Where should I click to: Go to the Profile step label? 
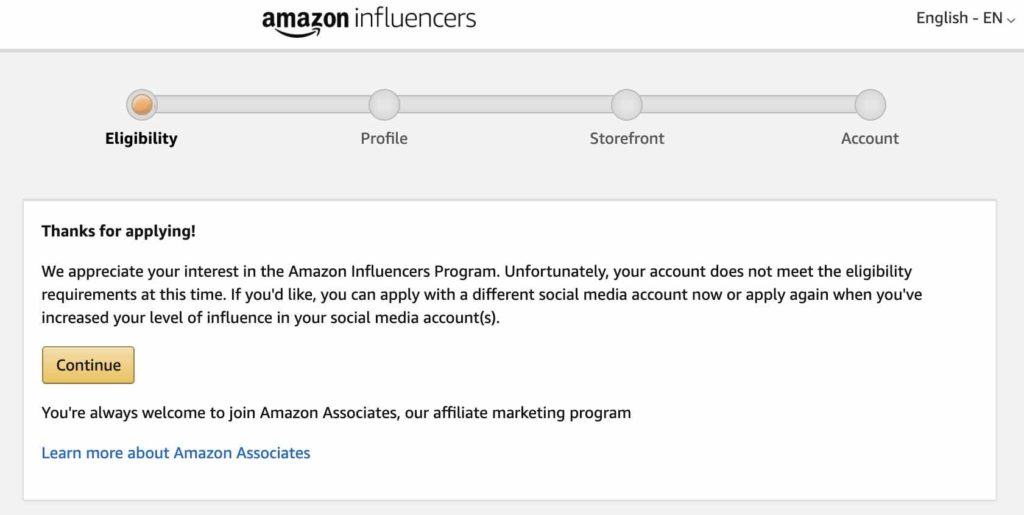tap(384, 138)
